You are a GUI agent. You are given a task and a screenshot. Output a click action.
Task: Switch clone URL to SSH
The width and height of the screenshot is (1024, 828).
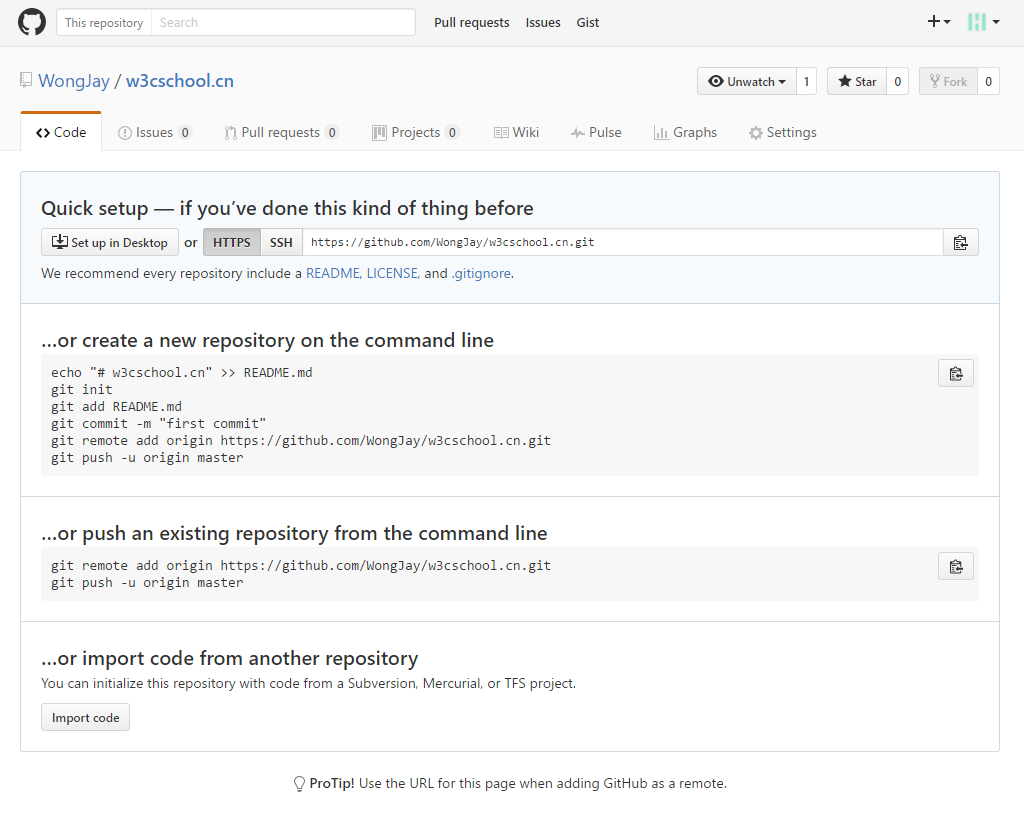281,243
